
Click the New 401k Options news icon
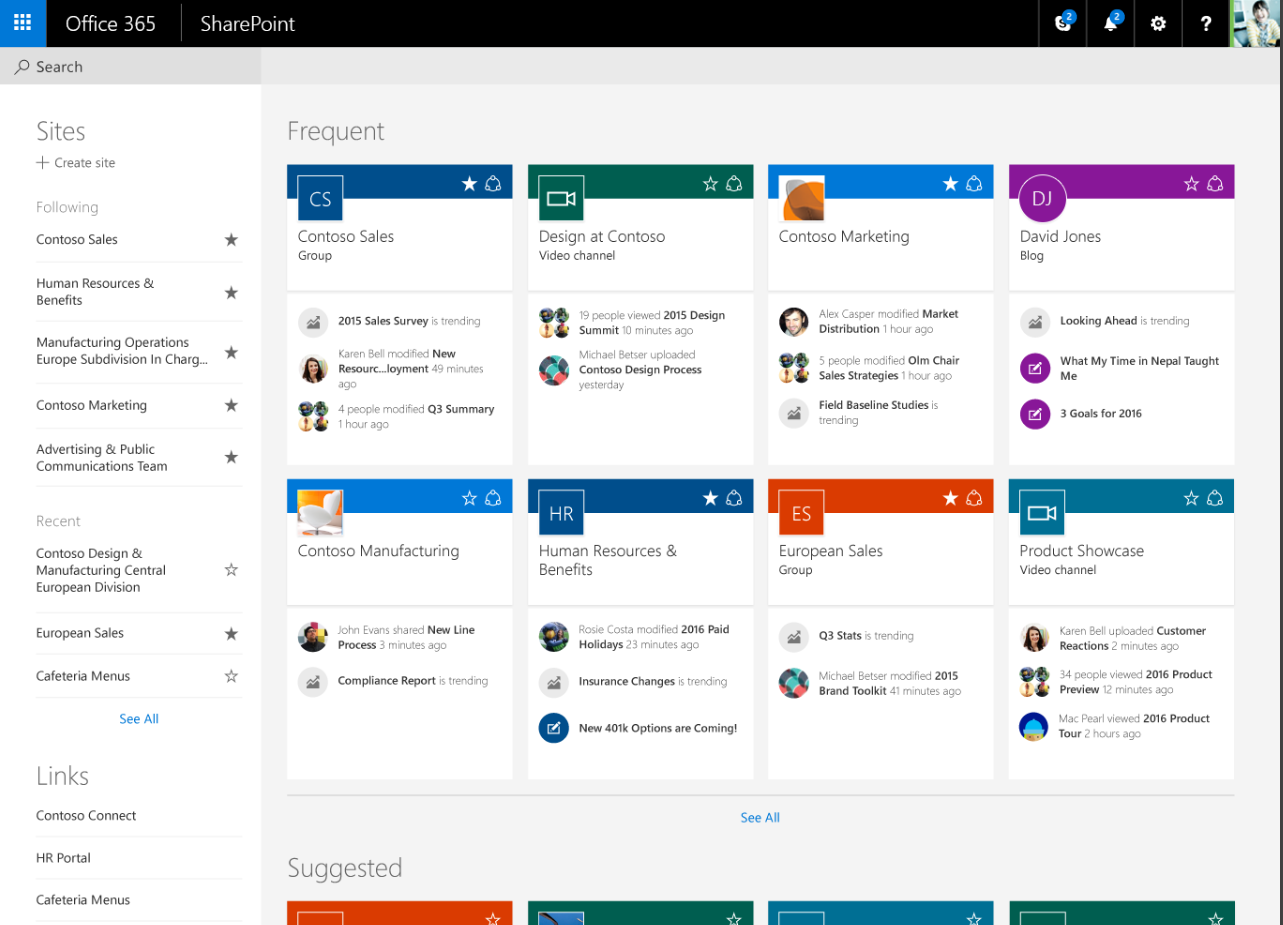554,727
